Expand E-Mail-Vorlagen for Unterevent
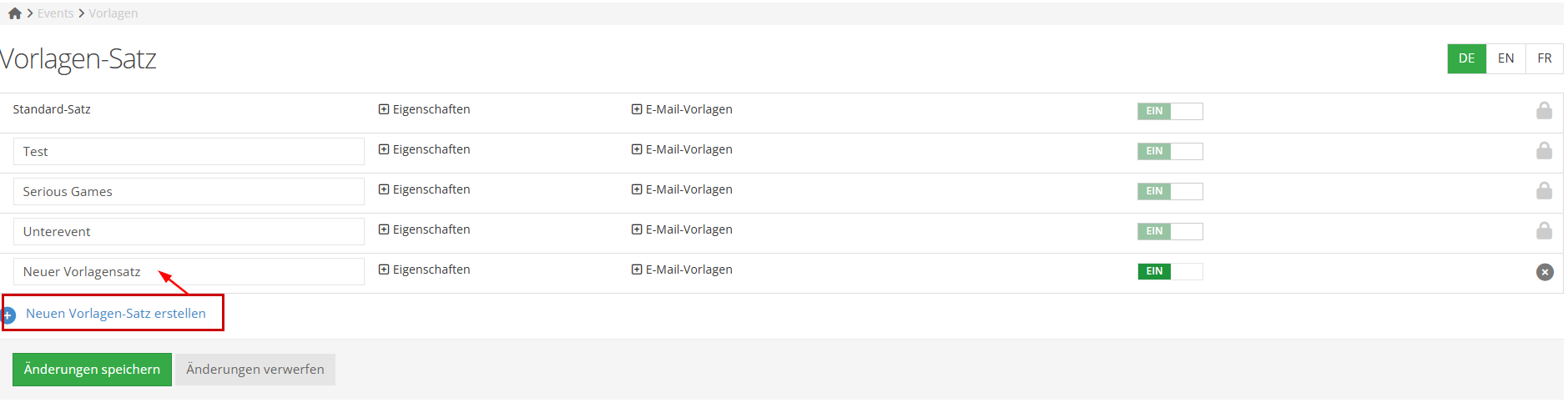This screenshot has width=1568, height=408. click(x=682, y=229)
